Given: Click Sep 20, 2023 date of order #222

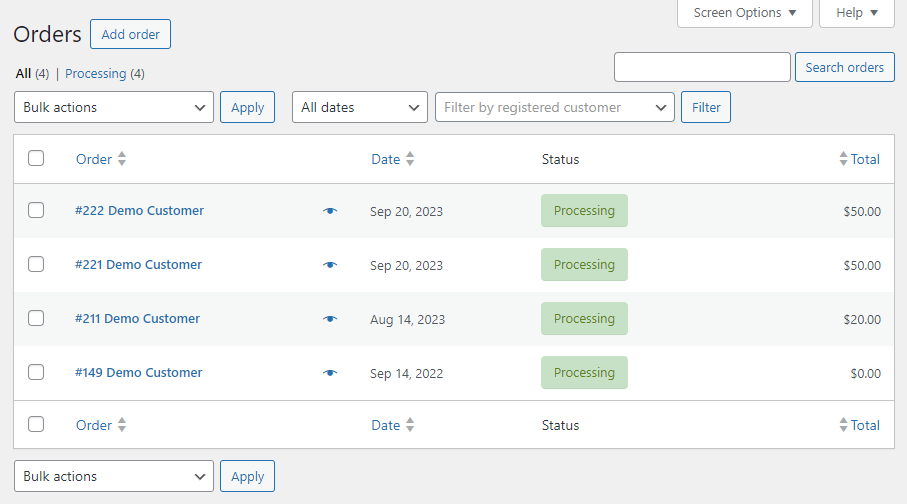Looking at the screenshot, I should click(406, 211).
